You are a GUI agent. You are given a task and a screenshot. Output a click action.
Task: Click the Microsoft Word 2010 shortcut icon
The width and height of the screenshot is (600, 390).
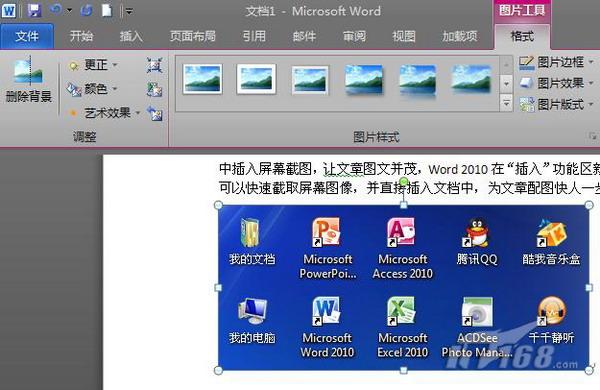pos(326,311)
